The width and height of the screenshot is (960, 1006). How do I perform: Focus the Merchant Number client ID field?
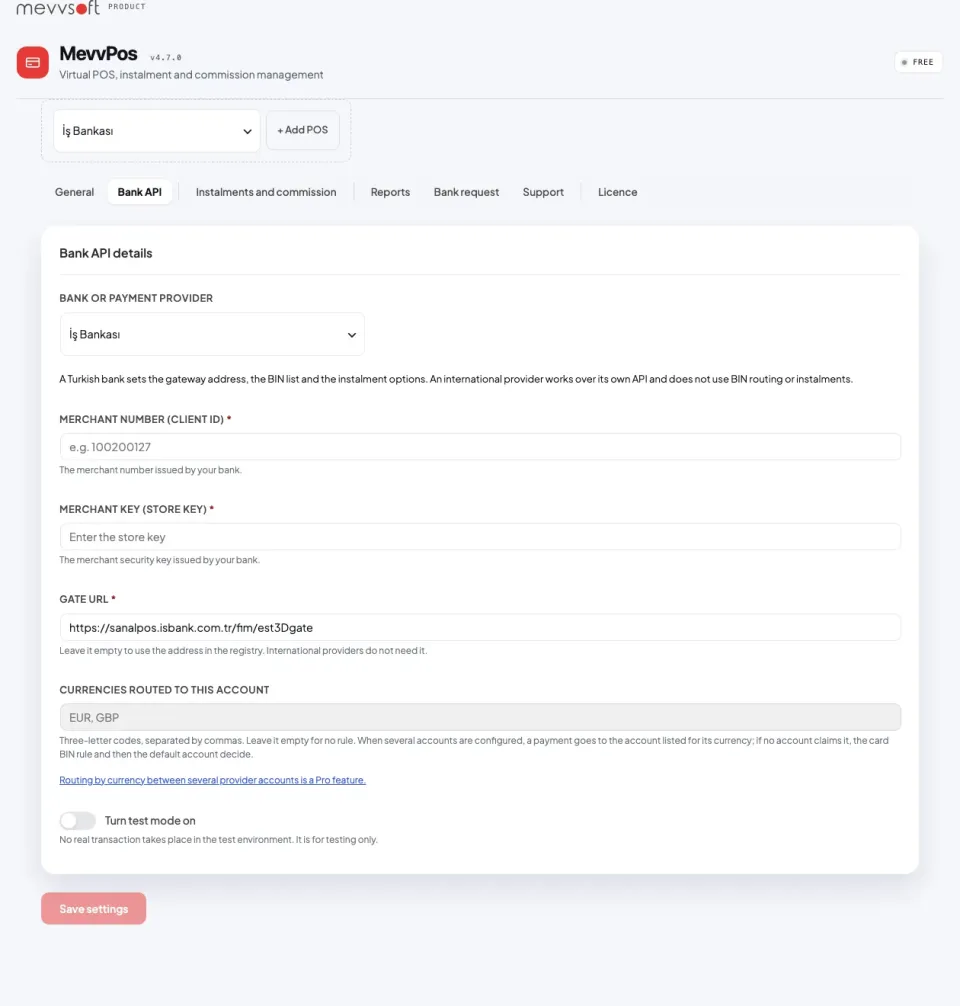click(480, 447)
